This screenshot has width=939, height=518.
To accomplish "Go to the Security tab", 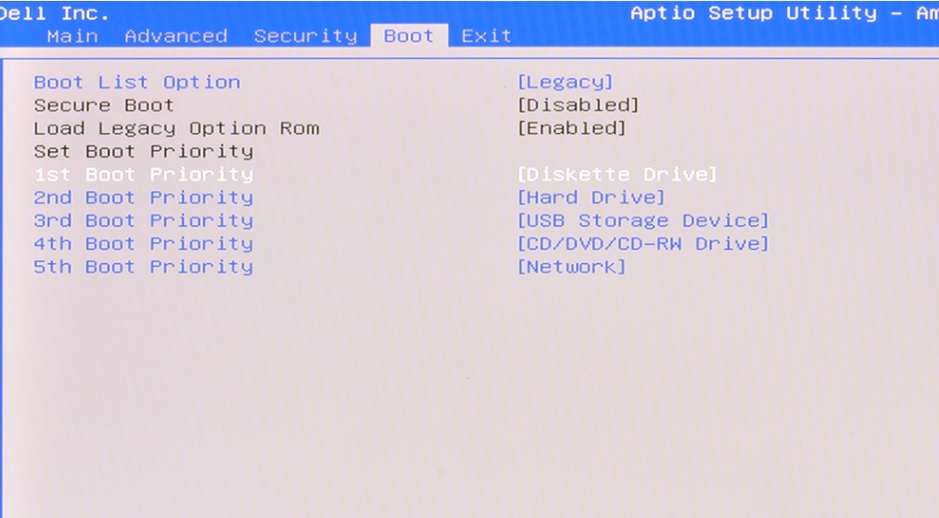I will coord(305,36).
